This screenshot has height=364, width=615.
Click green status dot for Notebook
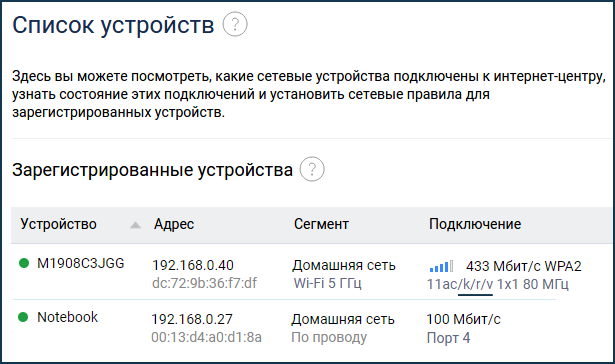[23, 317]
